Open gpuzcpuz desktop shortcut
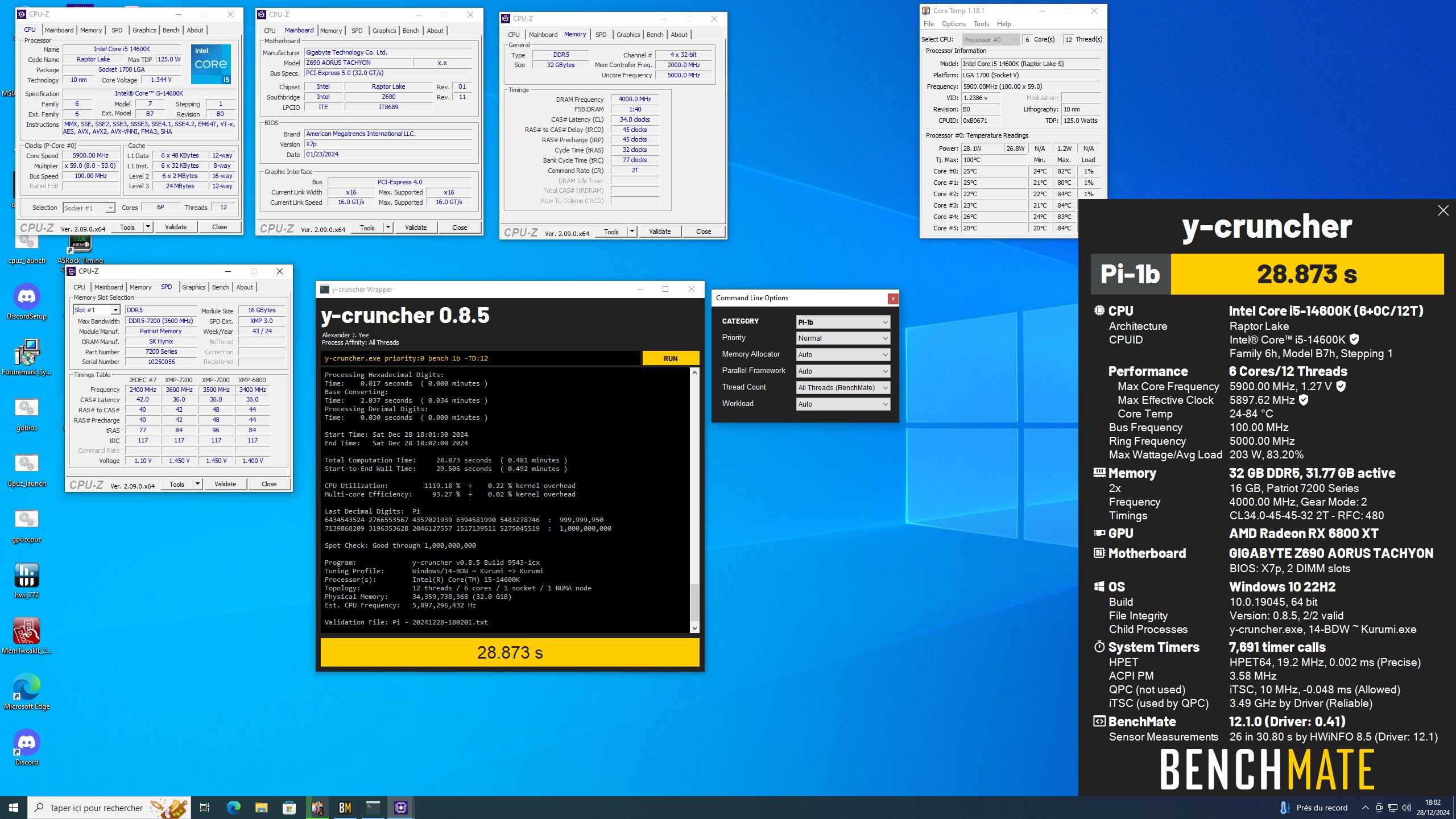This screenshot has width=1456, height=819. (x=27, y=524)
